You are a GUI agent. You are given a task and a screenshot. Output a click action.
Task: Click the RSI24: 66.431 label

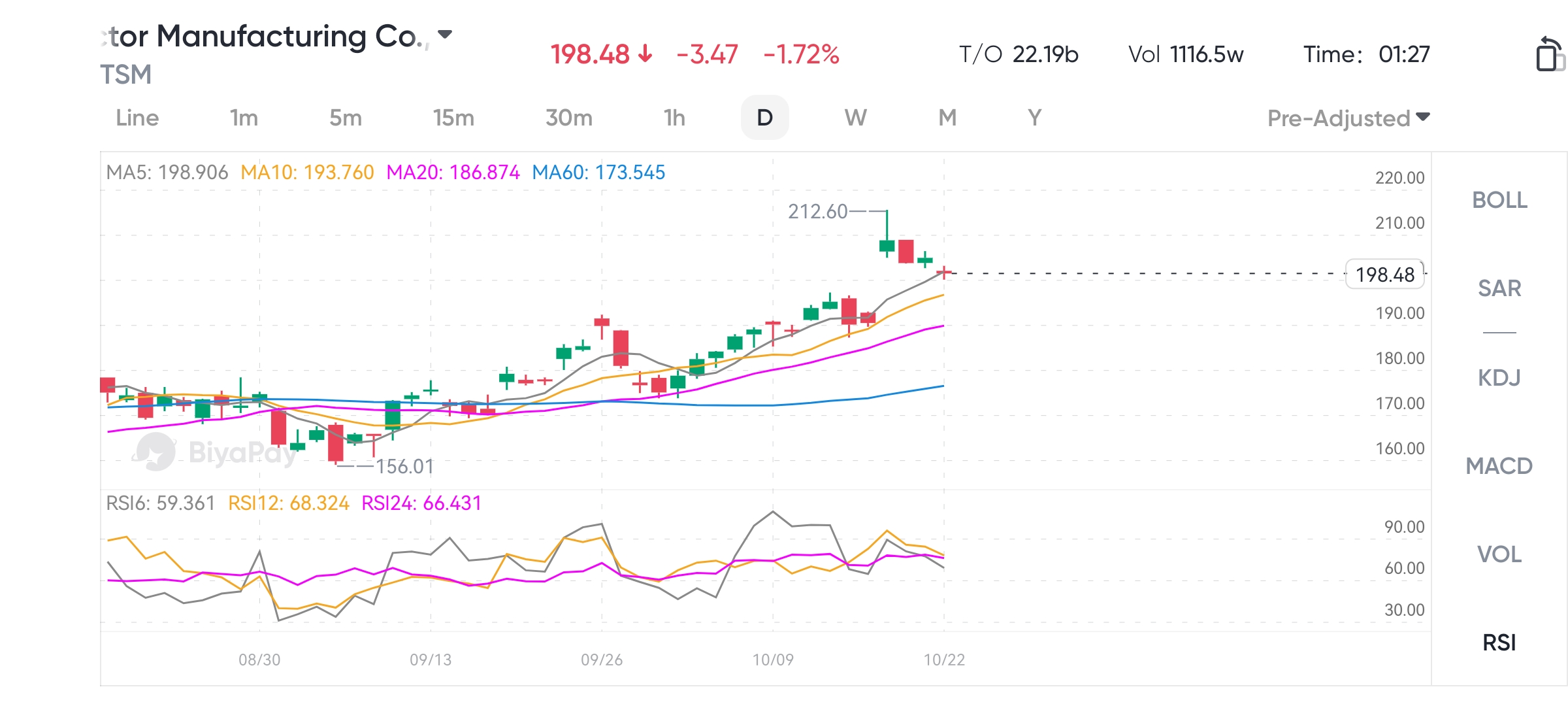tap(421, 503)
